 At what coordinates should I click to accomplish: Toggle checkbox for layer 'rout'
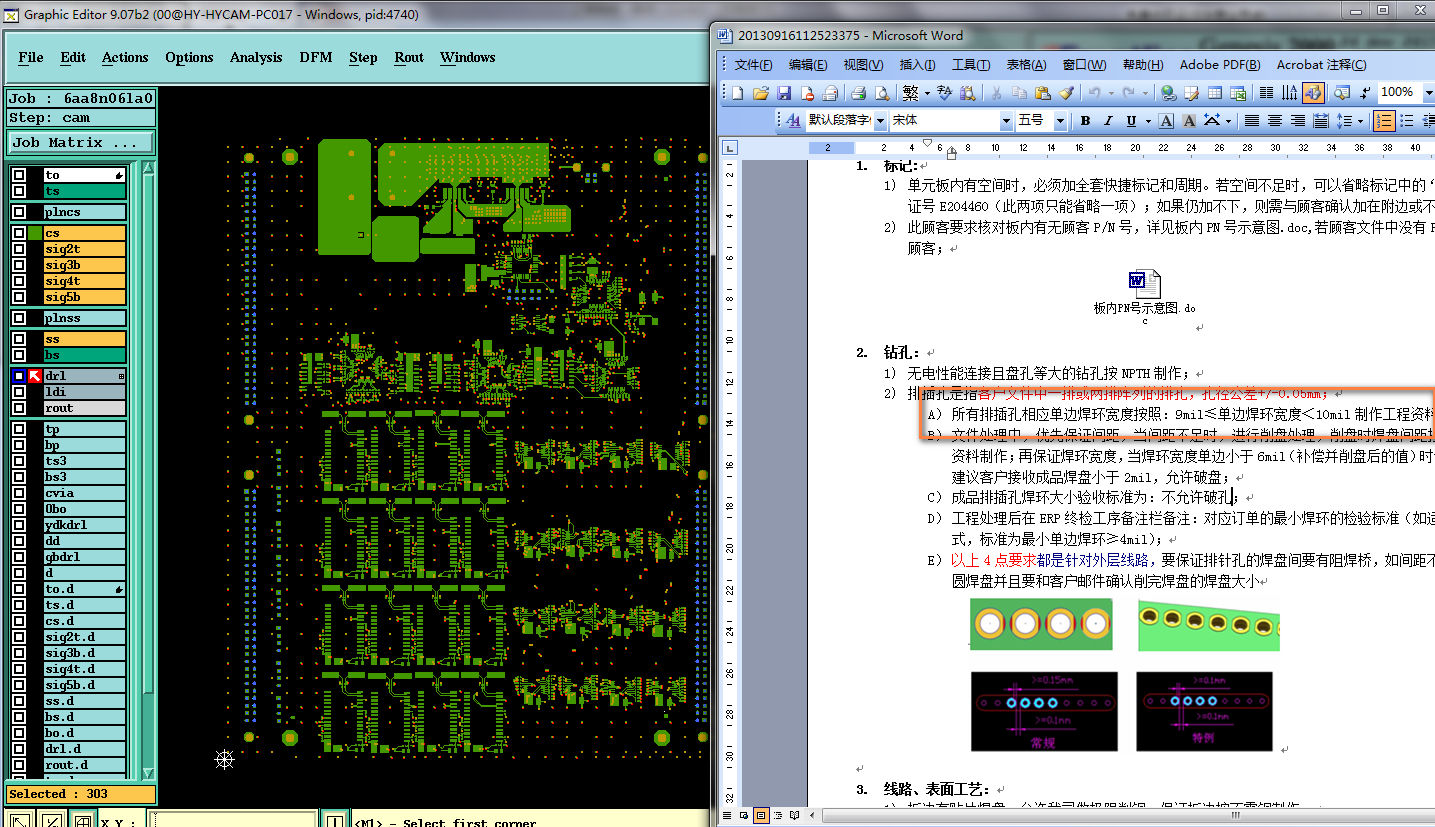click(x=18, y=408)
